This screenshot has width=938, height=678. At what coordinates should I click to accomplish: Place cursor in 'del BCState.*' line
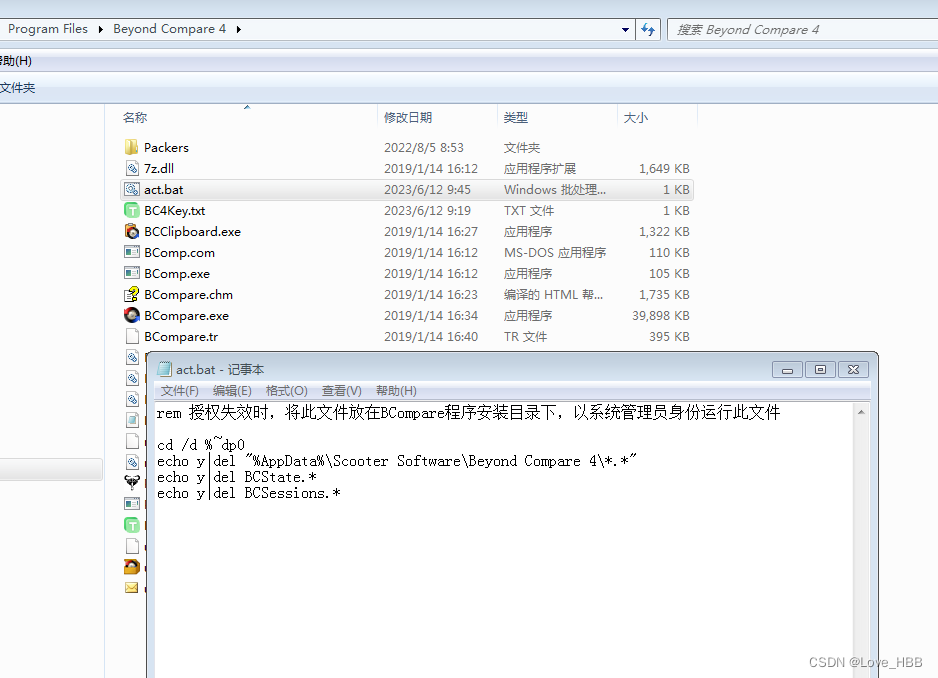tap(237, 477)
